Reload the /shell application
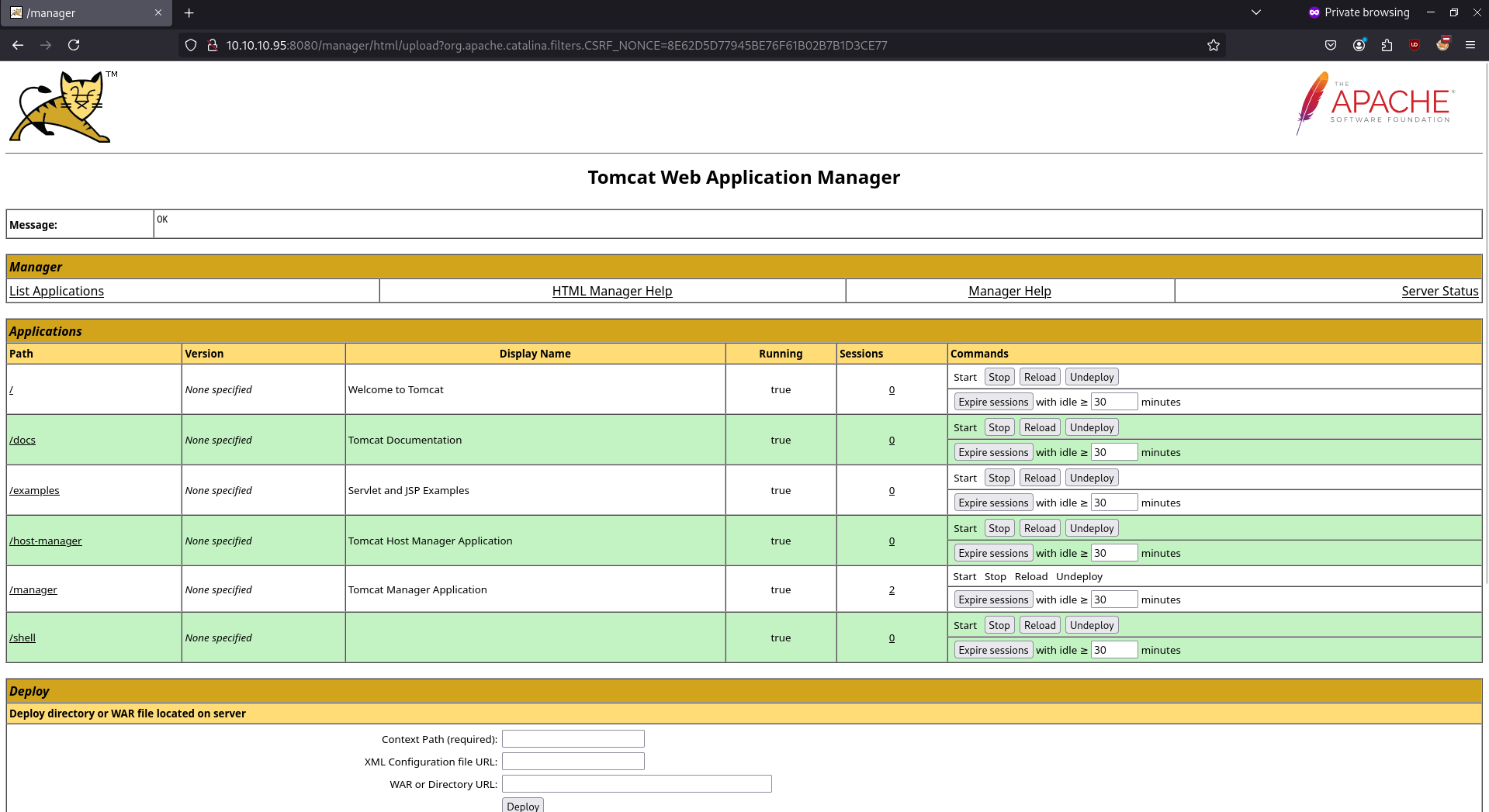Viewport: 1489px width, 812px height. [1040, 625]
